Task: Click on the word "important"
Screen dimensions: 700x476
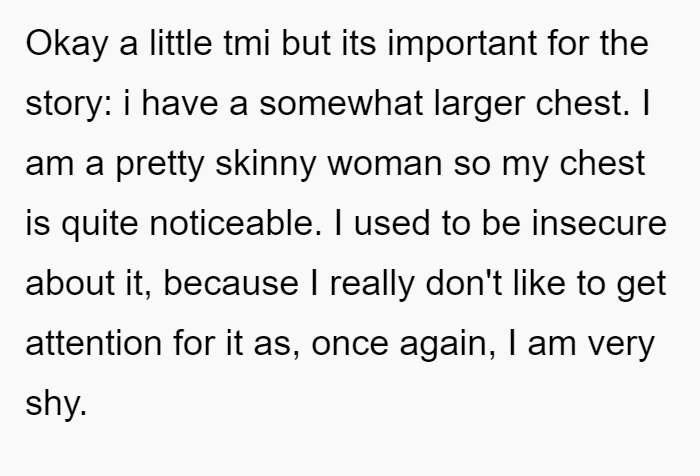Action: [462, 46]
